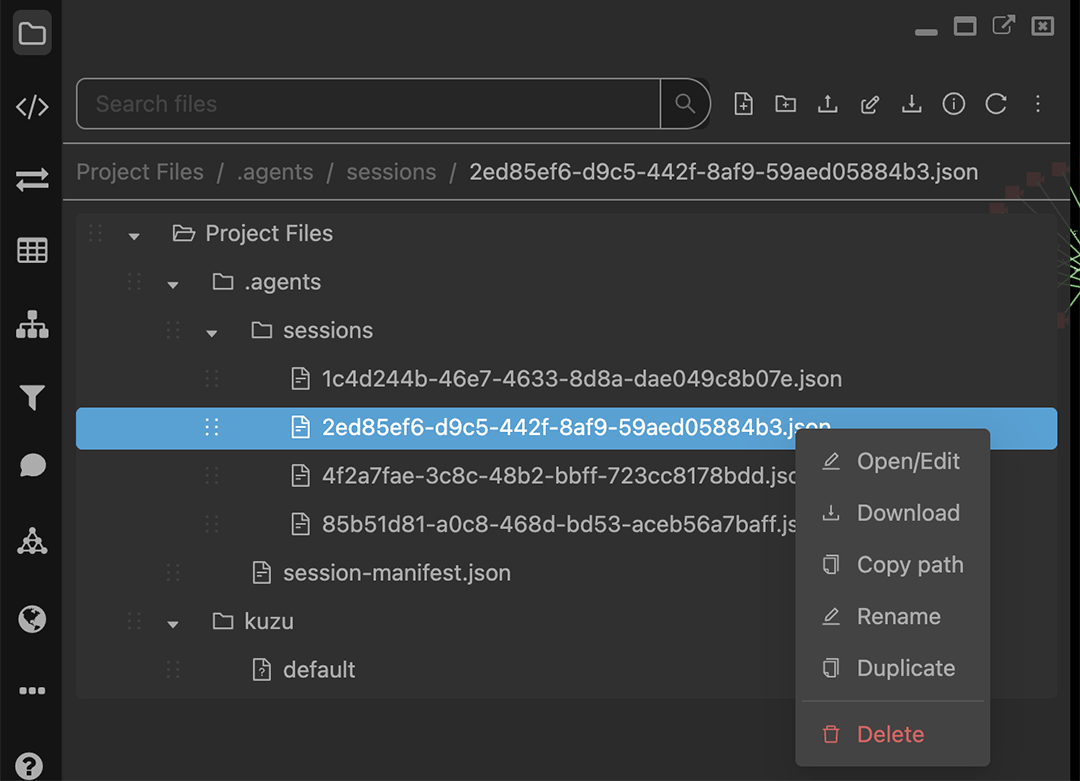This screenshot has width=1080, height=781.
Task: Open the code view sidebar icon
Action: 32,107
